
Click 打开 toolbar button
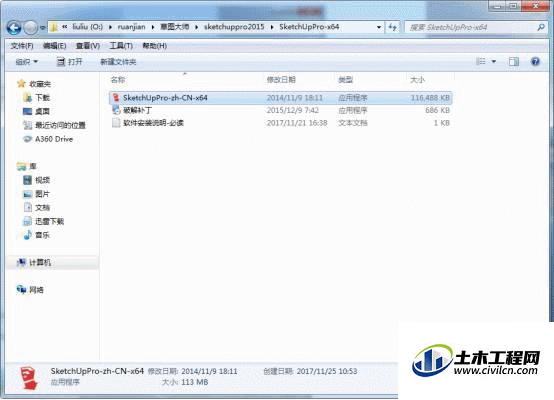pos(70,62)
